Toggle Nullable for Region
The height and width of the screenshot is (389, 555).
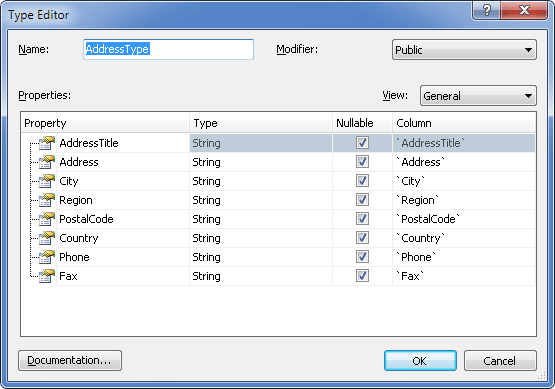pyautogui.click(x=362, y=200)
